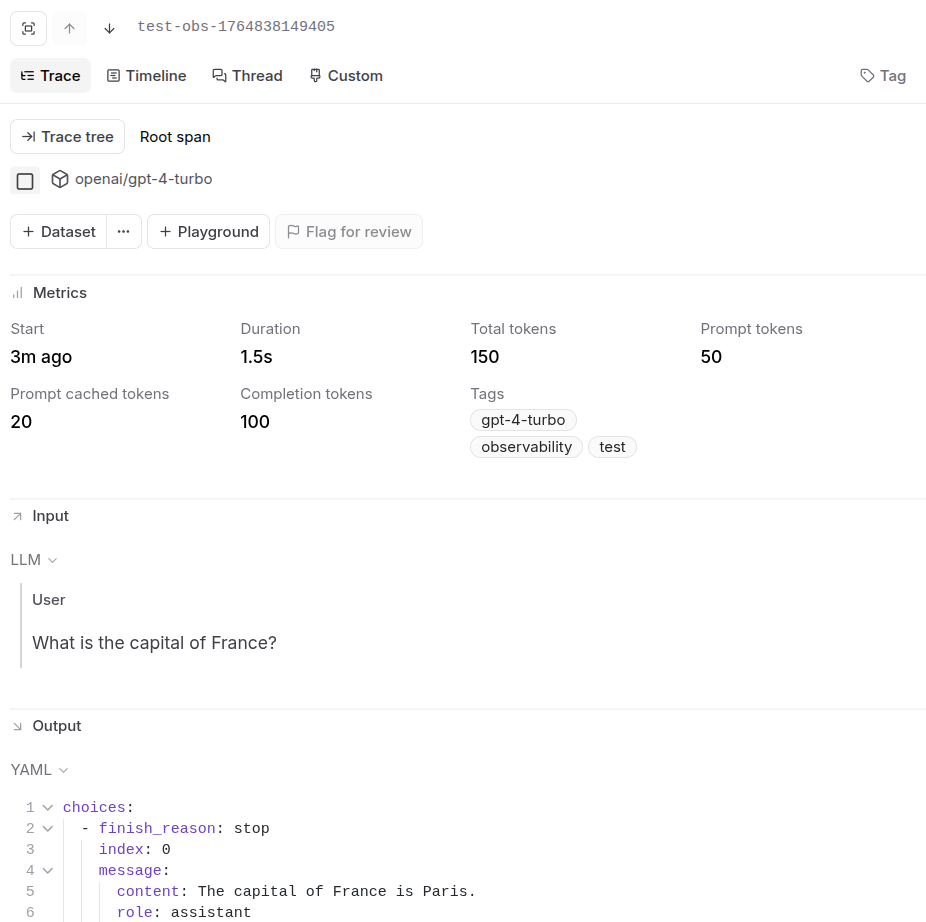Open the YAML output format dropdown
This screenshot has width=926, height=922.
[40, 770]
